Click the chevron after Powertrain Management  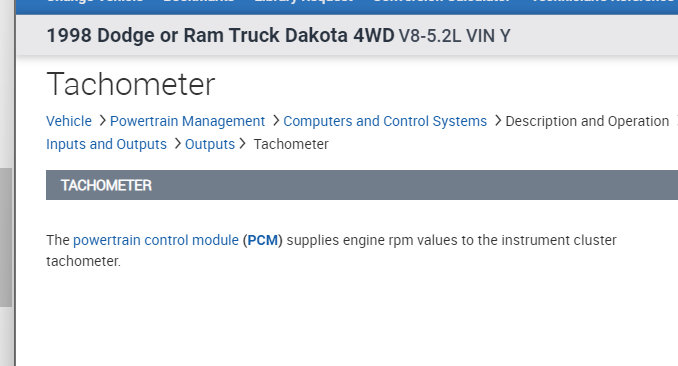point(275,120)
